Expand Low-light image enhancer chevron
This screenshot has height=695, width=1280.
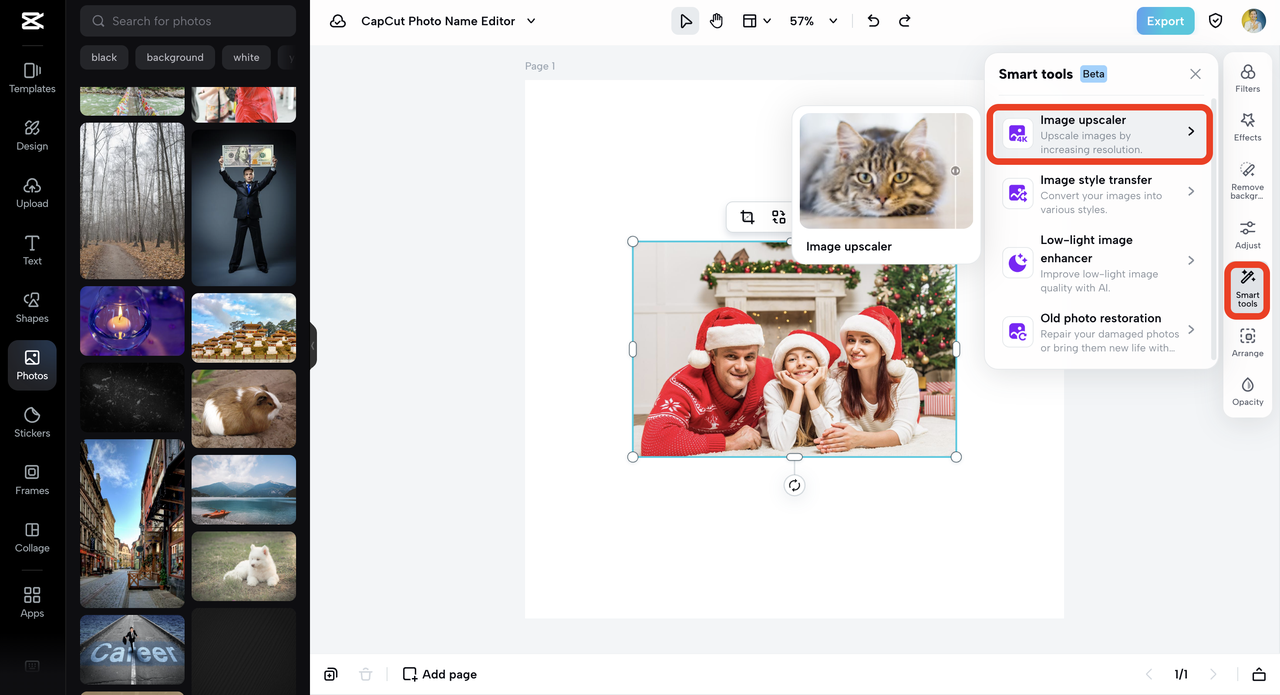click(x=1191, y=260)
